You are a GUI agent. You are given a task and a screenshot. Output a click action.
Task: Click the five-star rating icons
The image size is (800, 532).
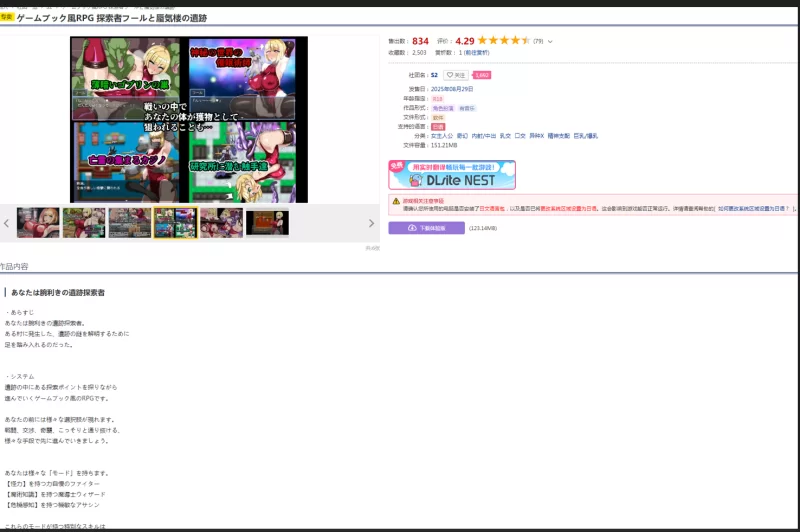[504, 40]
